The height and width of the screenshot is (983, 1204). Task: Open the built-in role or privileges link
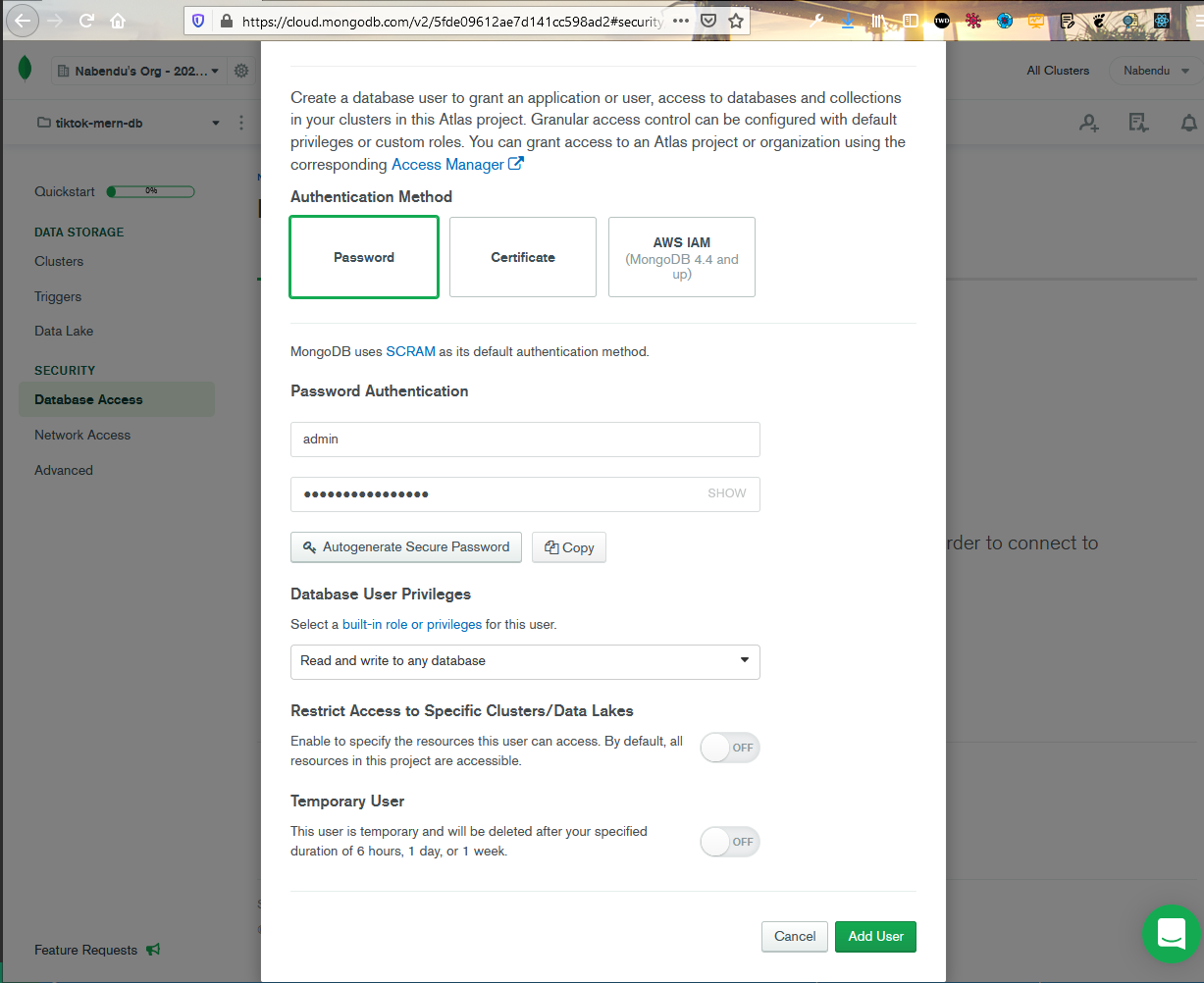412,624
